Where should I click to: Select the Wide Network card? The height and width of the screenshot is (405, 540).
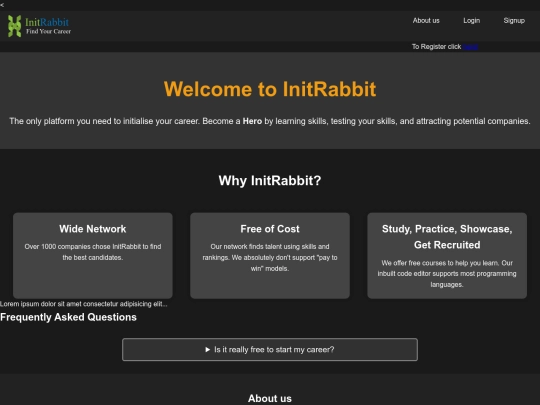(x=93, y=256)
